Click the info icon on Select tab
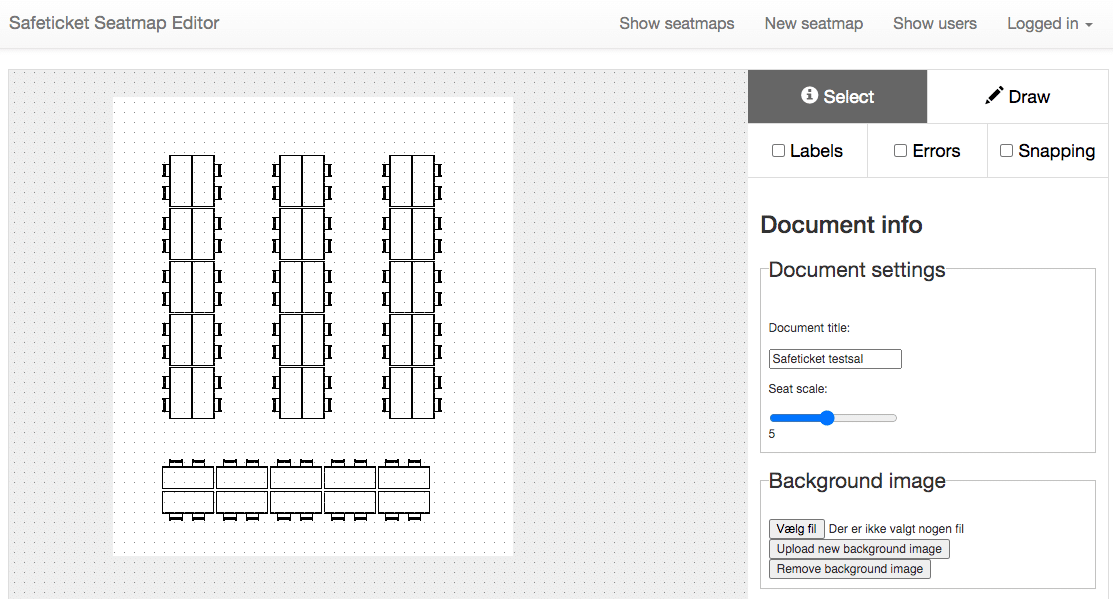The width and height of the screenshot is (1113, 599). point(809,95)
